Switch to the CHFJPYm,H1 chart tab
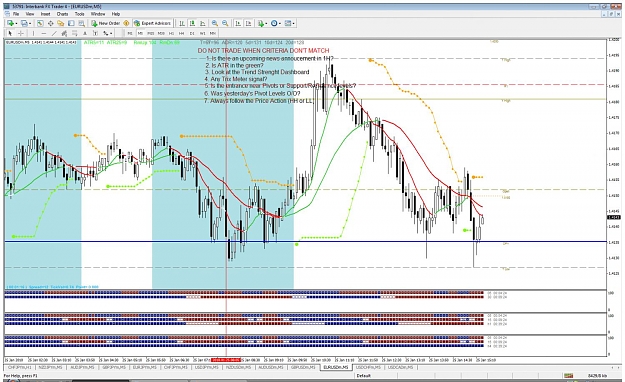Image resolution: width=625 pixels, height=382 pixels. pos(20,367)
